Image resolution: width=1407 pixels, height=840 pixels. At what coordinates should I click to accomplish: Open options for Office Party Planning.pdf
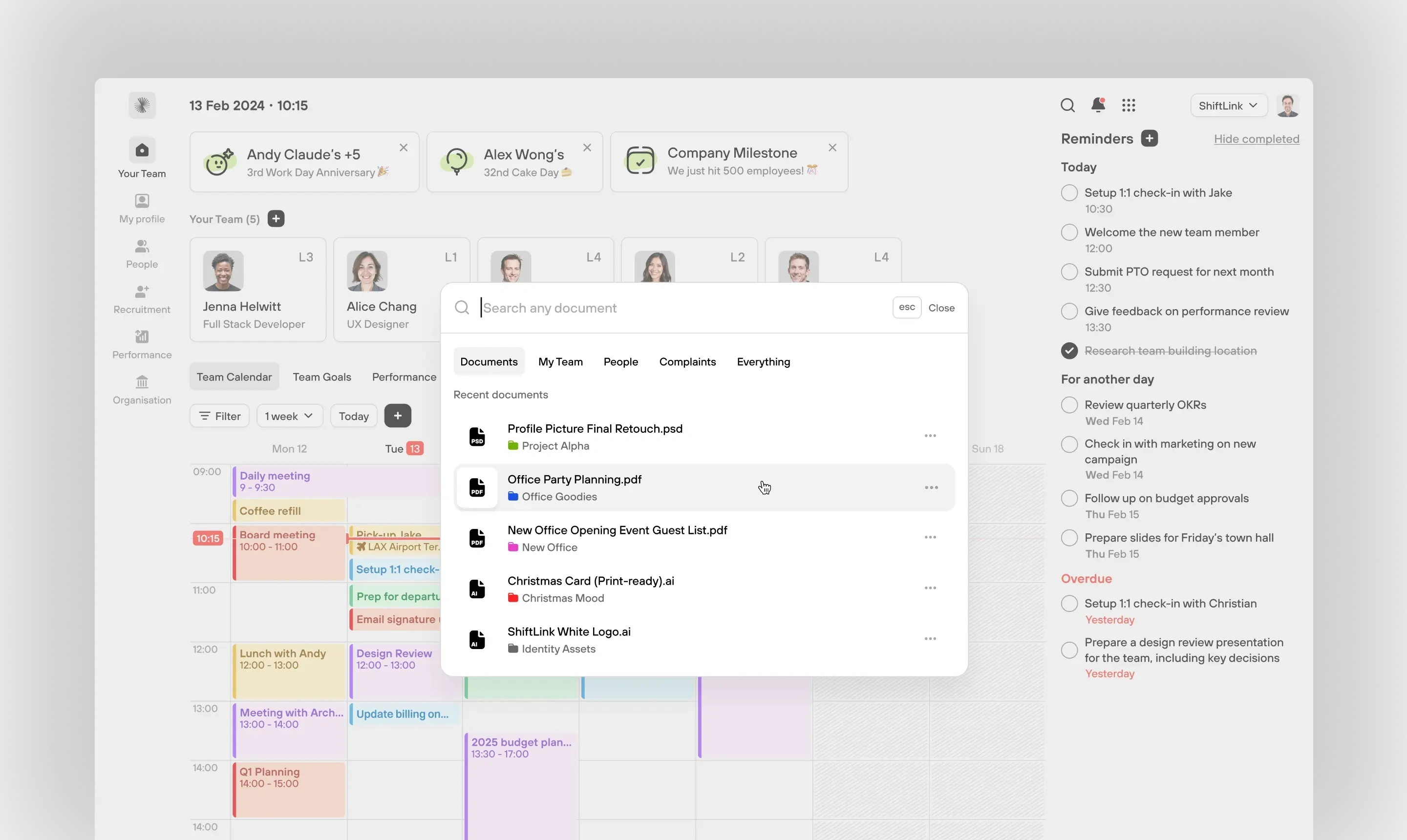tap(931, 487)
